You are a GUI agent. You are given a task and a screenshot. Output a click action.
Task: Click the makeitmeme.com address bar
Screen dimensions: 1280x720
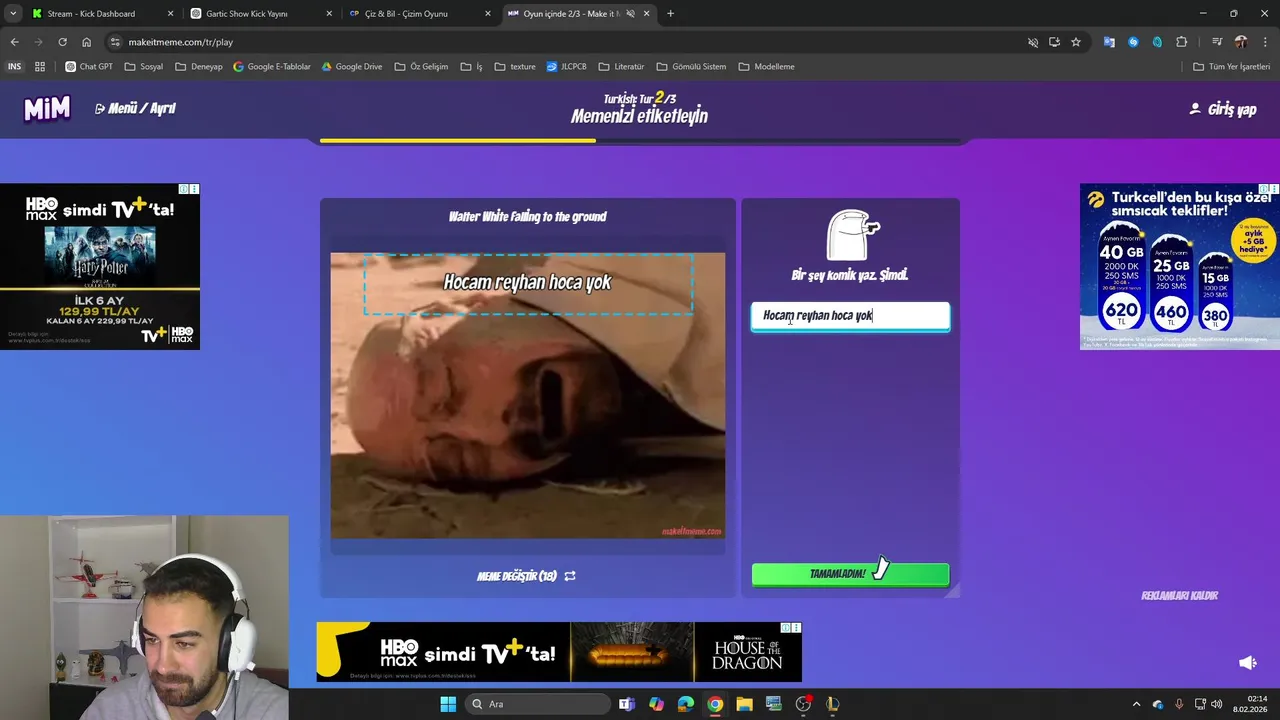570,42
